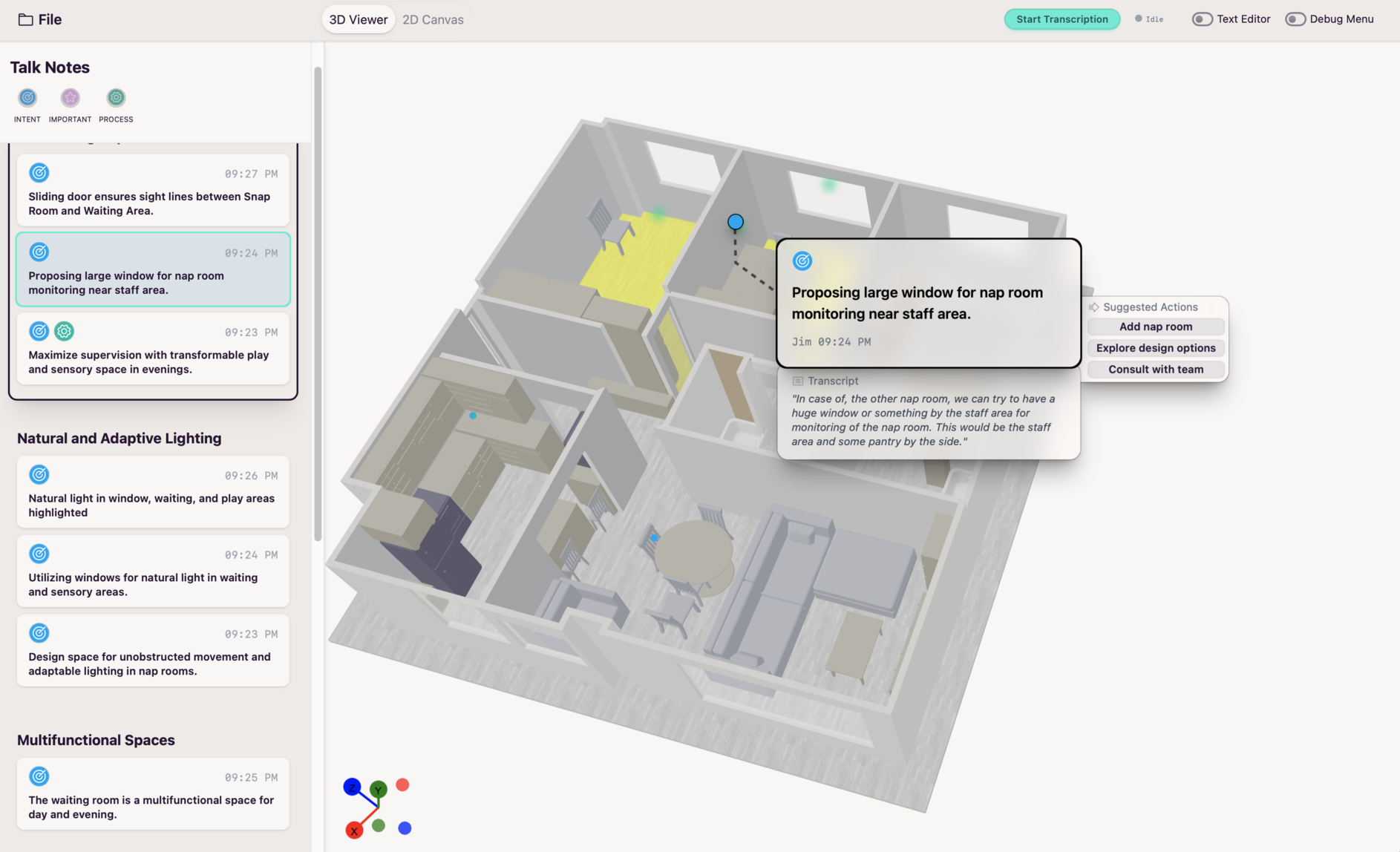Screen dimensions: 1400x852
Task: Filter notes by the IMPORTANT star icon
Action: pyautogui.click(x=70, y=97)
